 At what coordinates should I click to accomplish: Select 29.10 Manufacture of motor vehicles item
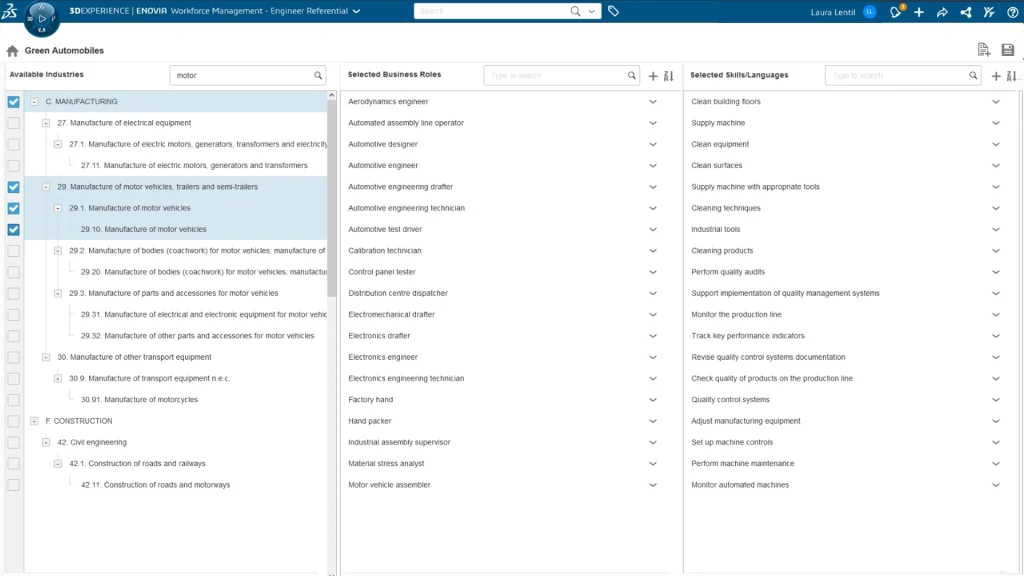(x=144, y=230)
